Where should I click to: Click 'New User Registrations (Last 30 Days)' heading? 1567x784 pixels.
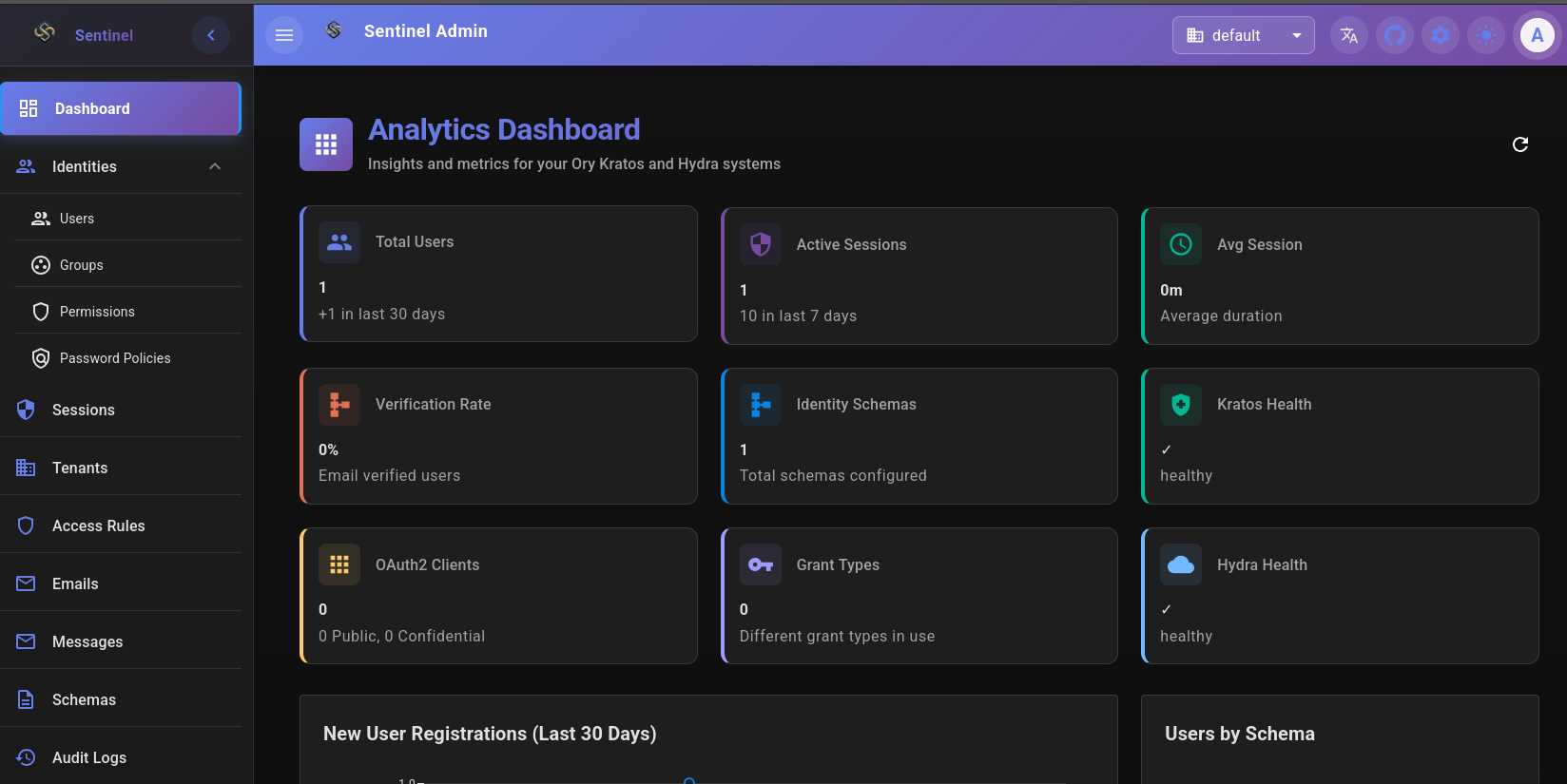[490, 734]
